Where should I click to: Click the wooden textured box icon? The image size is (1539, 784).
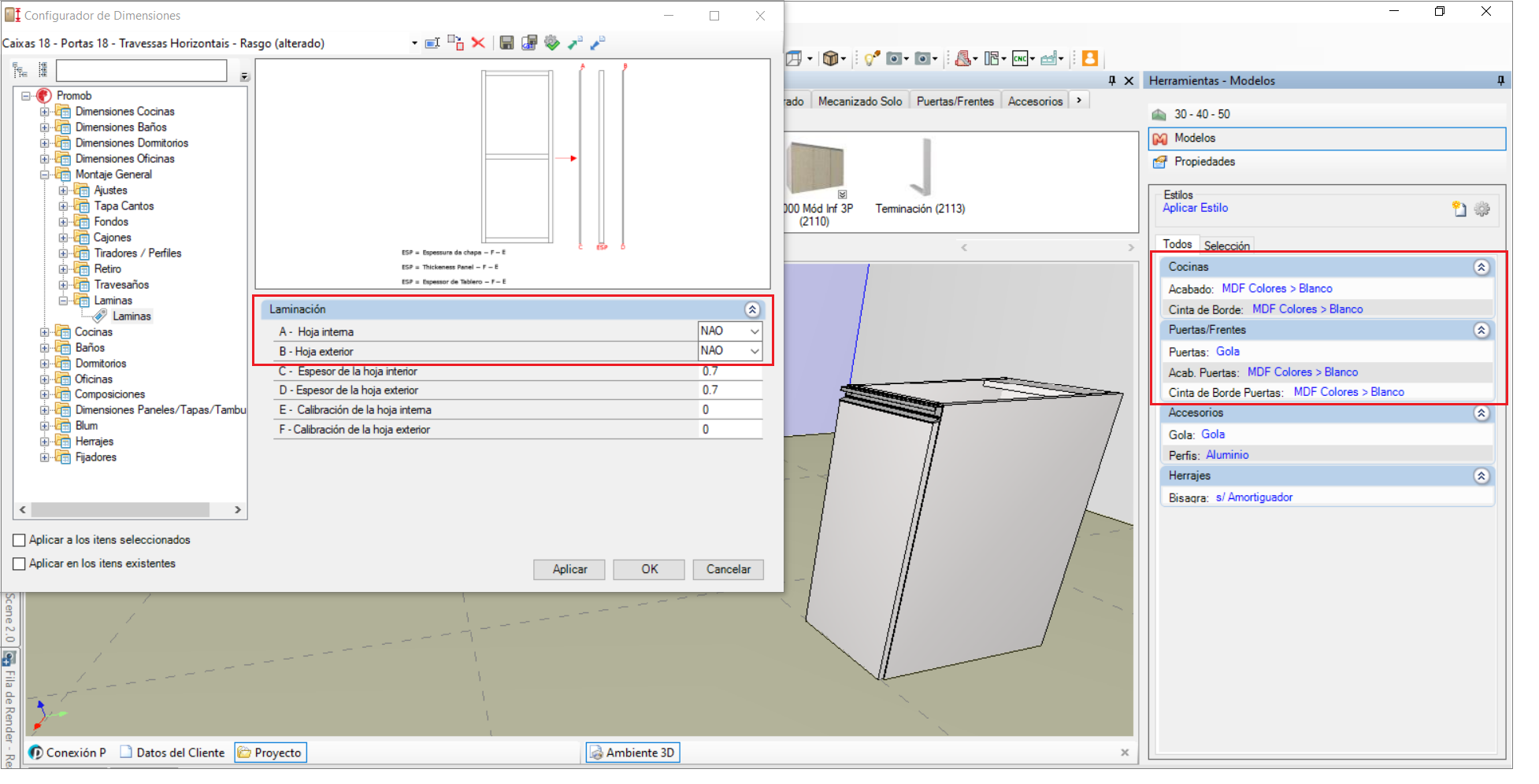(x=829, y=58)
